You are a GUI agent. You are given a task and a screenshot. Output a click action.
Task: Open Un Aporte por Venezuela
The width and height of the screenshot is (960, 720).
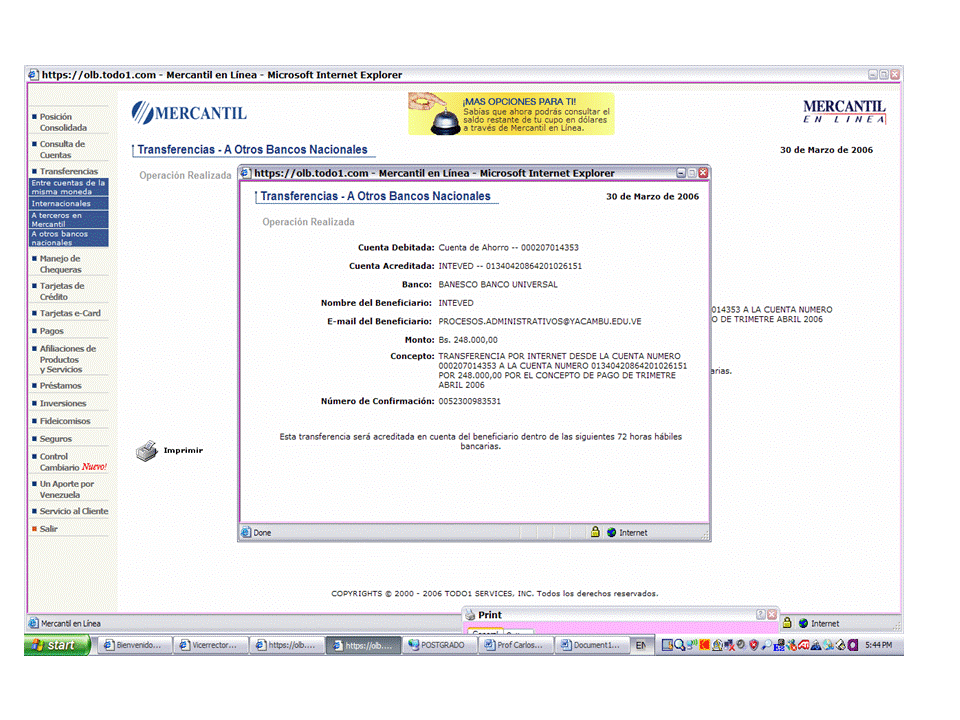67,489
